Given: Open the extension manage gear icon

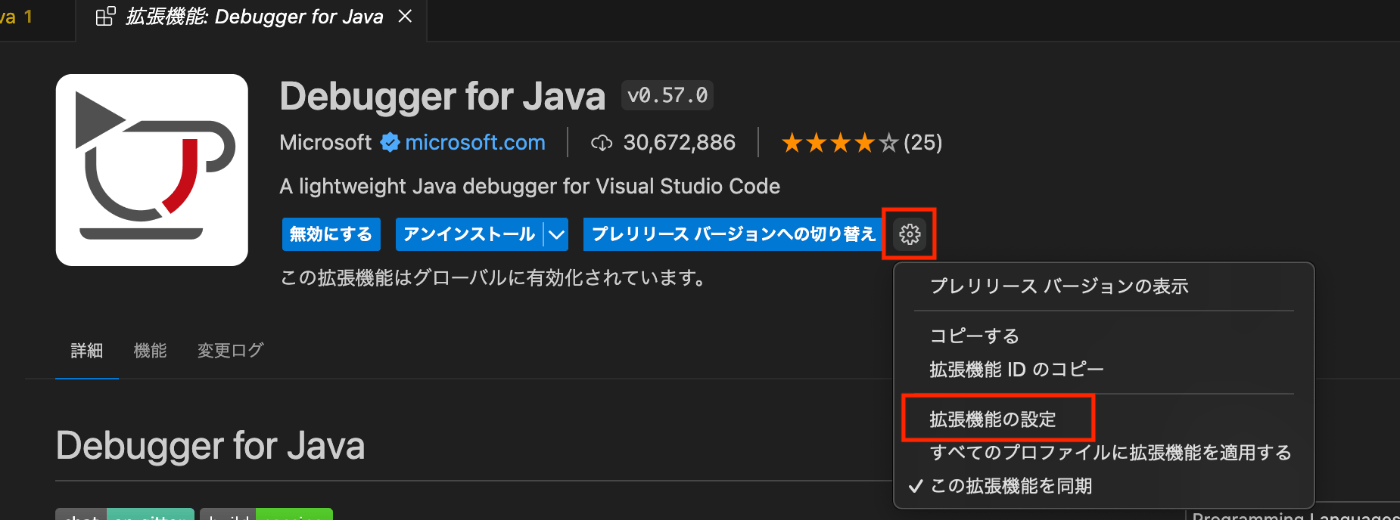Looking at the screenshot, I should (x=909, y=235).
